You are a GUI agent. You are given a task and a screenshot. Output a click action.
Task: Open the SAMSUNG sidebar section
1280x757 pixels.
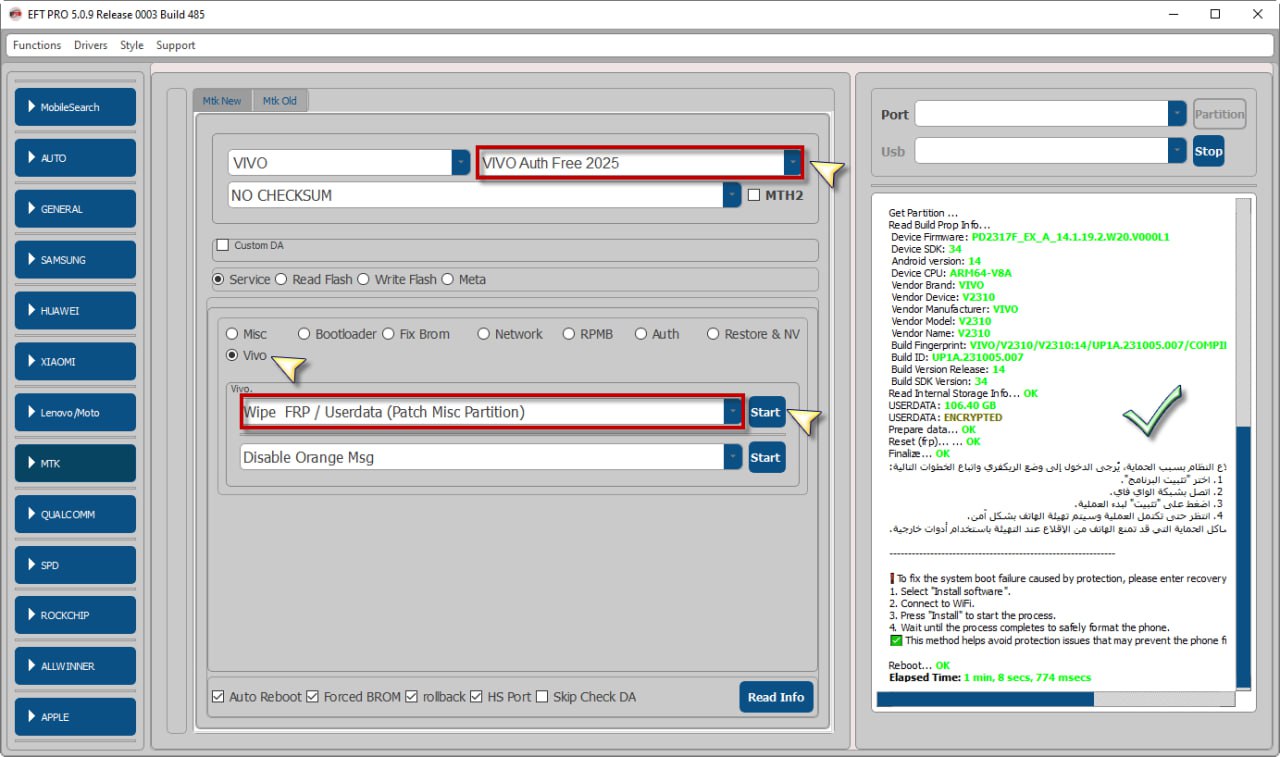[x=75, y=260]
